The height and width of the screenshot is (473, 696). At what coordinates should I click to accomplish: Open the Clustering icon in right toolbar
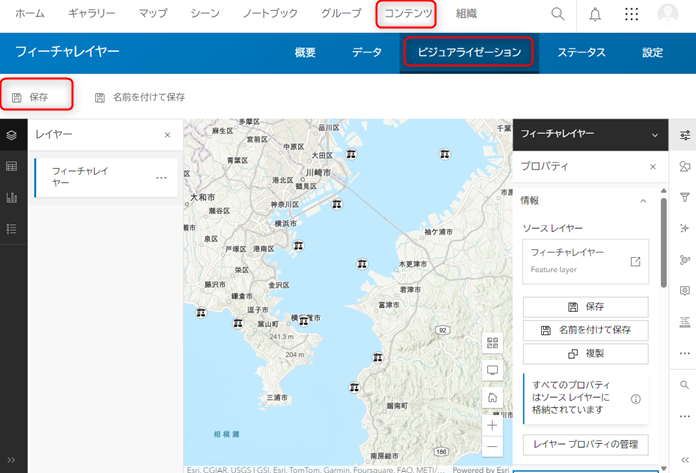pyautogui.click(x=685, y=260)
